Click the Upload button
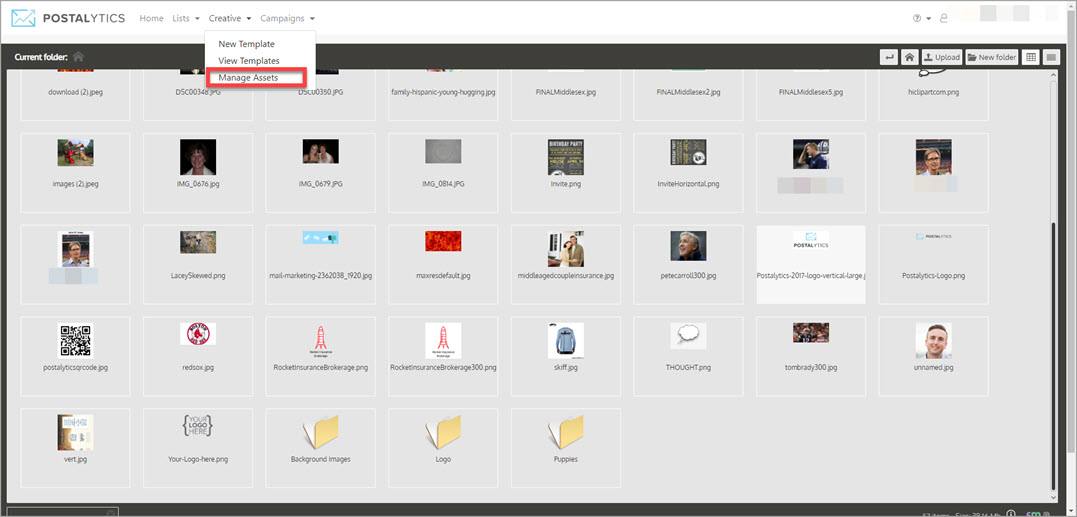 click(942, 57)
